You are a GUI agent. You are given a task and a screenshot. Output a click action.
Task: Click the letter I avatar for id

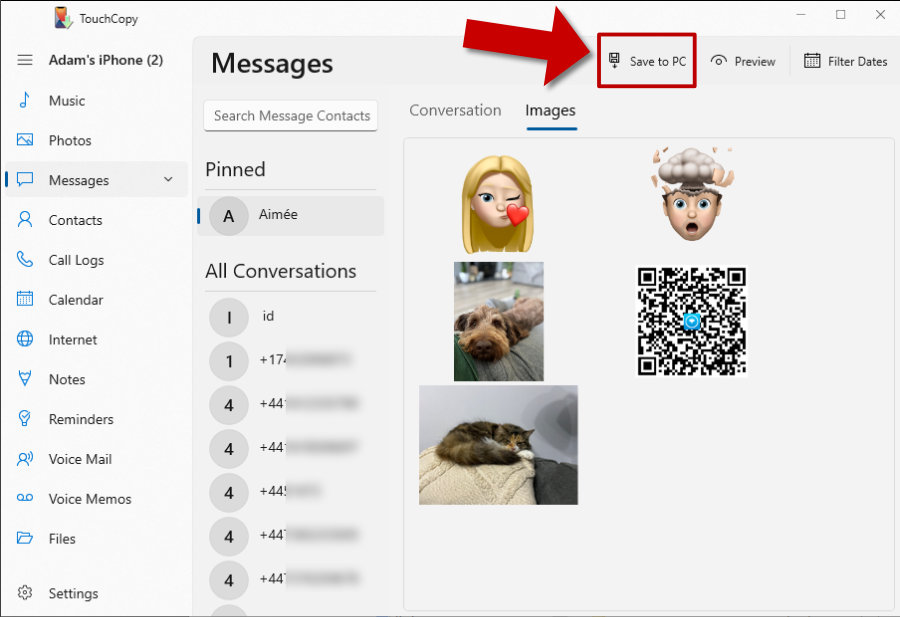click(x=228, y=317)
